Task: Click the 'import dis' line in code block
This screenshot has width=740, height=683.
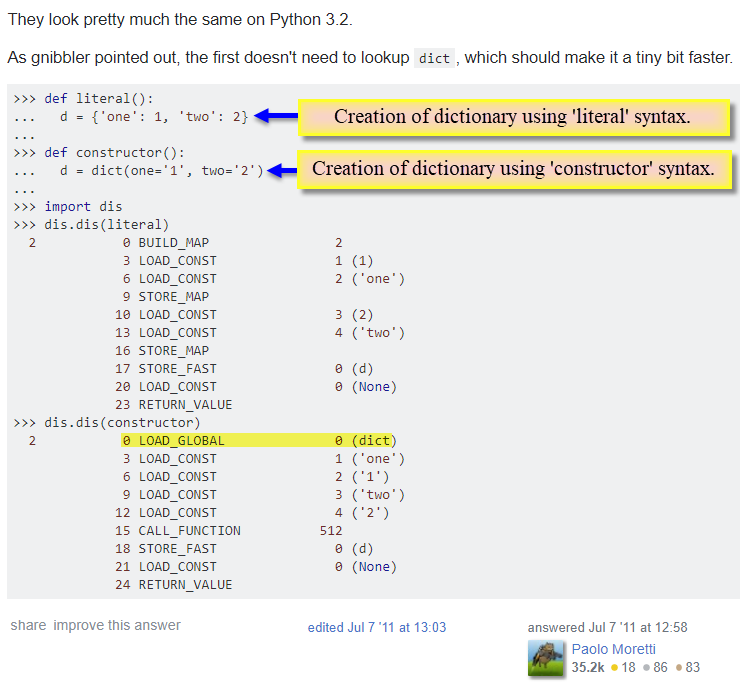Action: (x=83, y=207)
